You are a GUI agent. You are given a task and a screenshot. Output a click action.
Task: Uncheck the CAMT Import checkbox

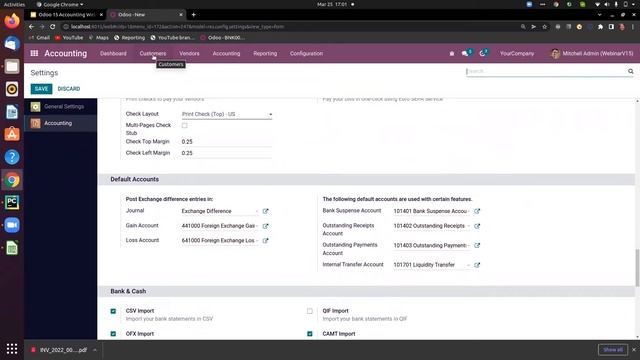click(x=310, y=334)
